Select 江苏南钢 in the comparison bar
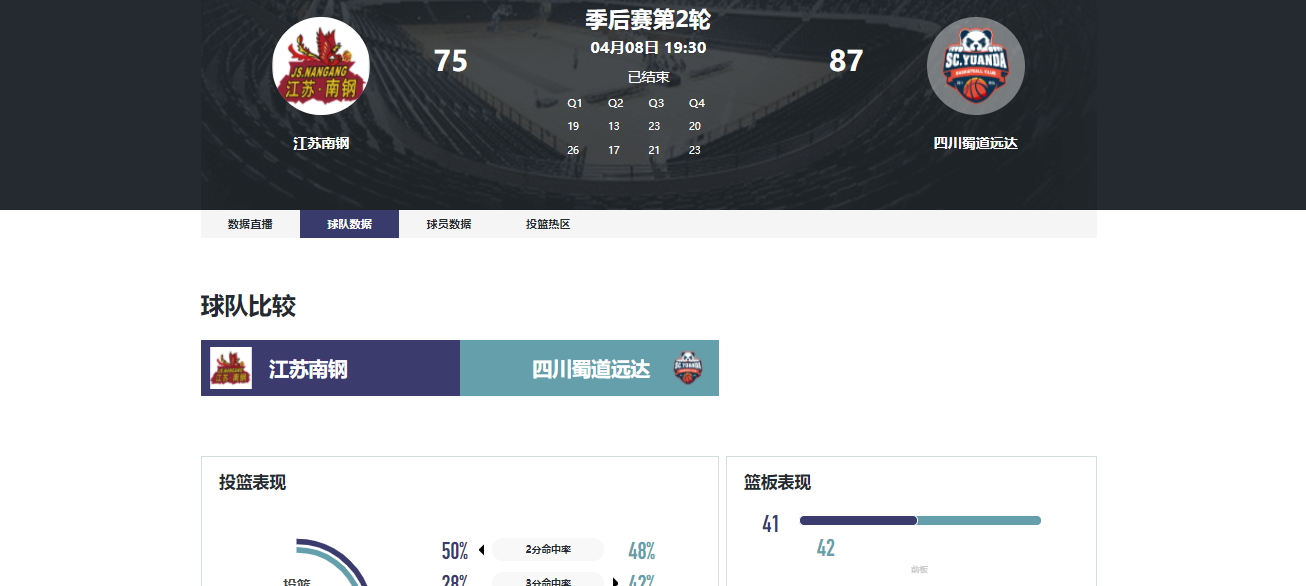 coord(308,369)
